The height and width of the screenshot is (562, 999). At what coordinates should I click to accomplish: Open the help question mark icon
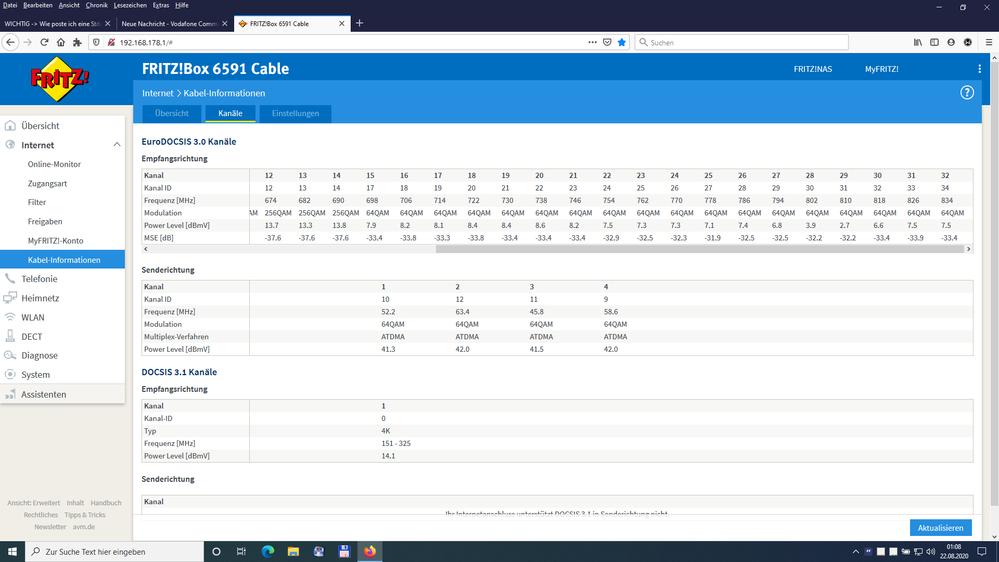(967, 92)
